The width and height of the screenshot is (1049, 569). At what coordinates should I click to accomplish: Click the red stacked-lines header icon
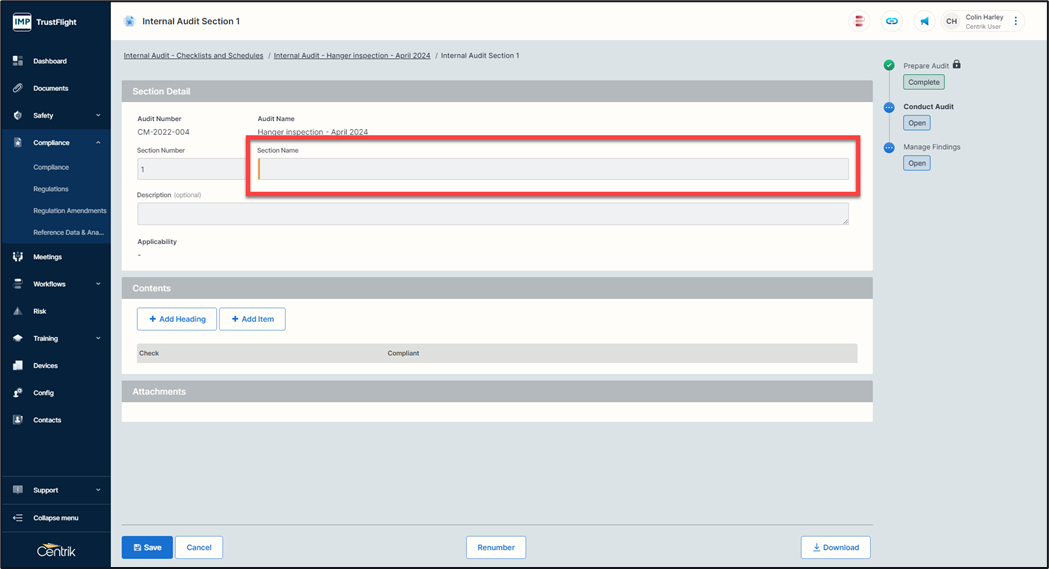click(859, 21)
